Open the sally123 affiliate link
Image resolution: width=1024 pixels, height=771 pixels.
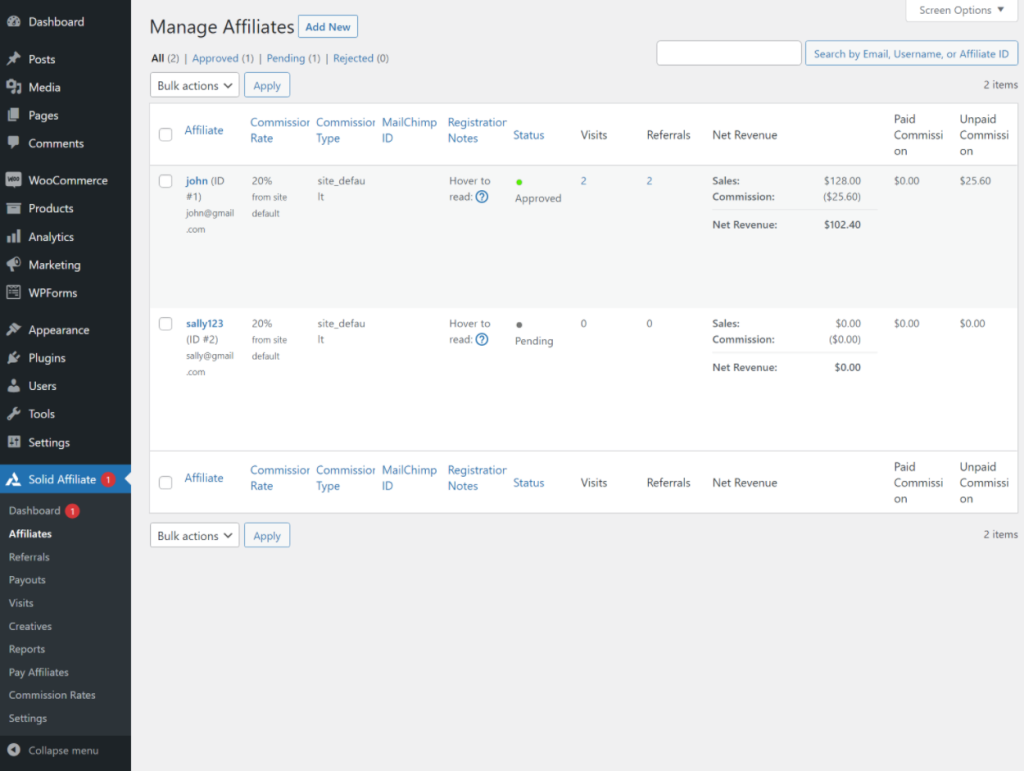tap(204, 324)
